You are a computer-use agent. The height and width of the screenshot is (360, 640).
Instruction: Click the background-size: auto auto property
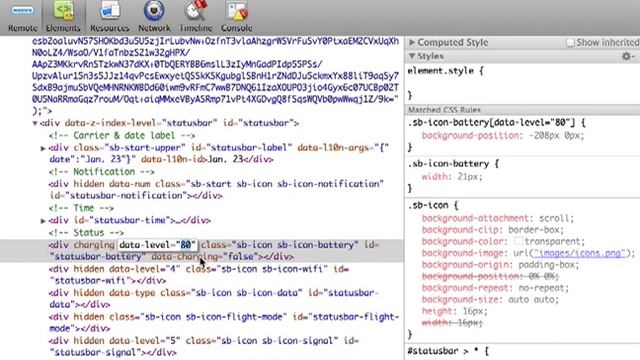point(491,300)
